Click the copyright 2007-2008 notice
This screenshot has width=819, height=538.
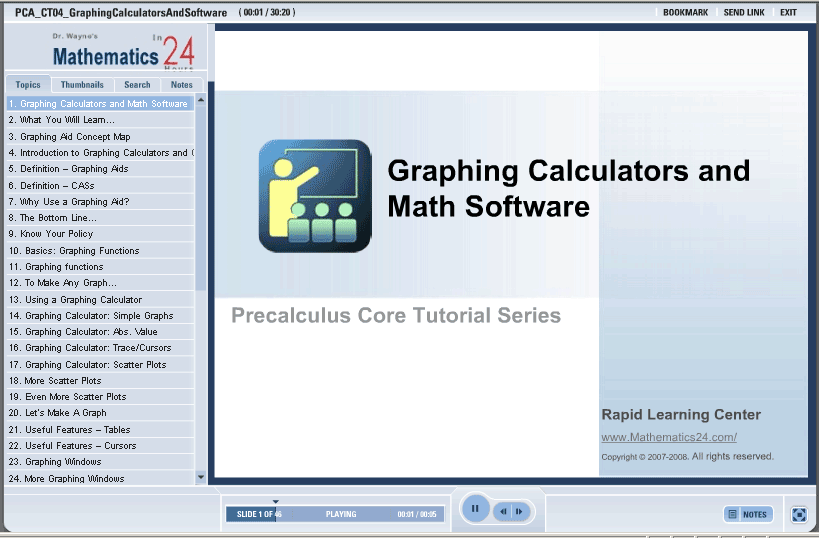687,457
